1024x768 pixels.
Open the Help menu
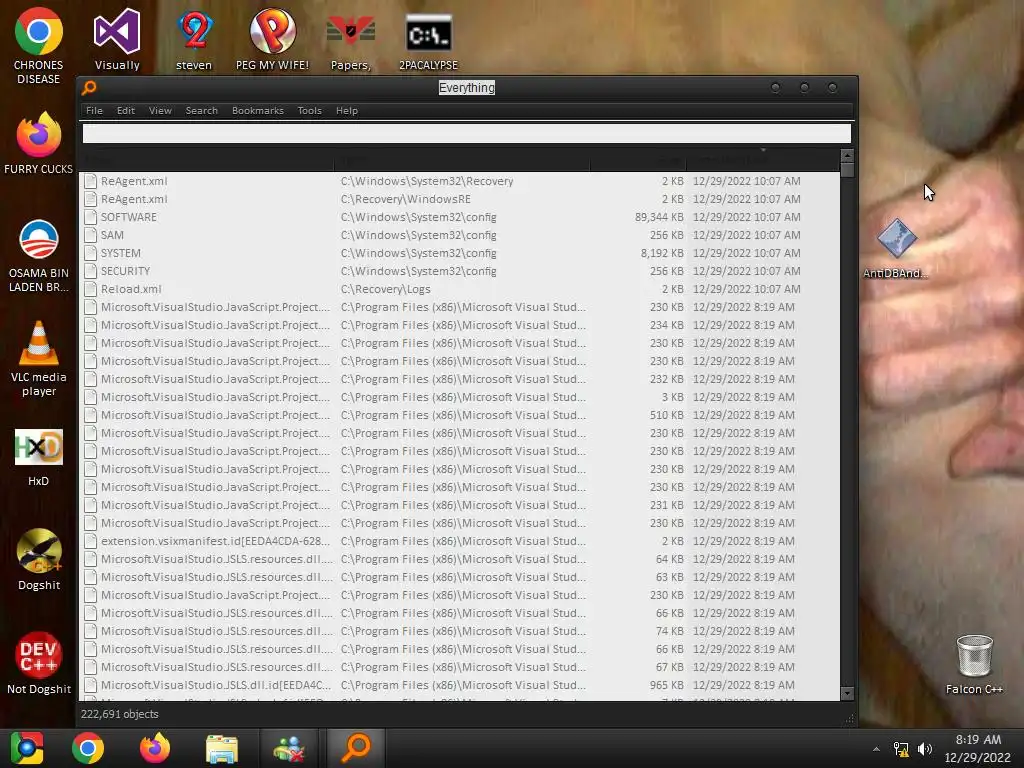[347, 110]
